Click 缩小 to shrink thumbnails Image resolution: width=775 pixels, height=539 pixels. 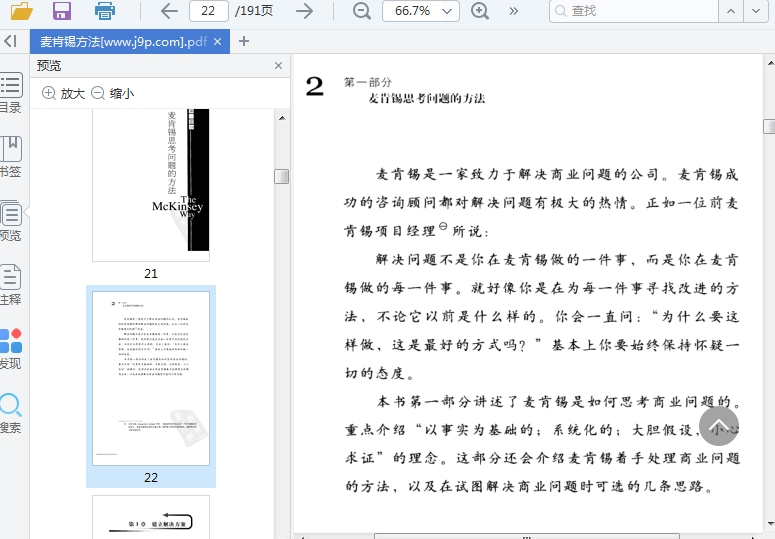(x=113, y=93)
